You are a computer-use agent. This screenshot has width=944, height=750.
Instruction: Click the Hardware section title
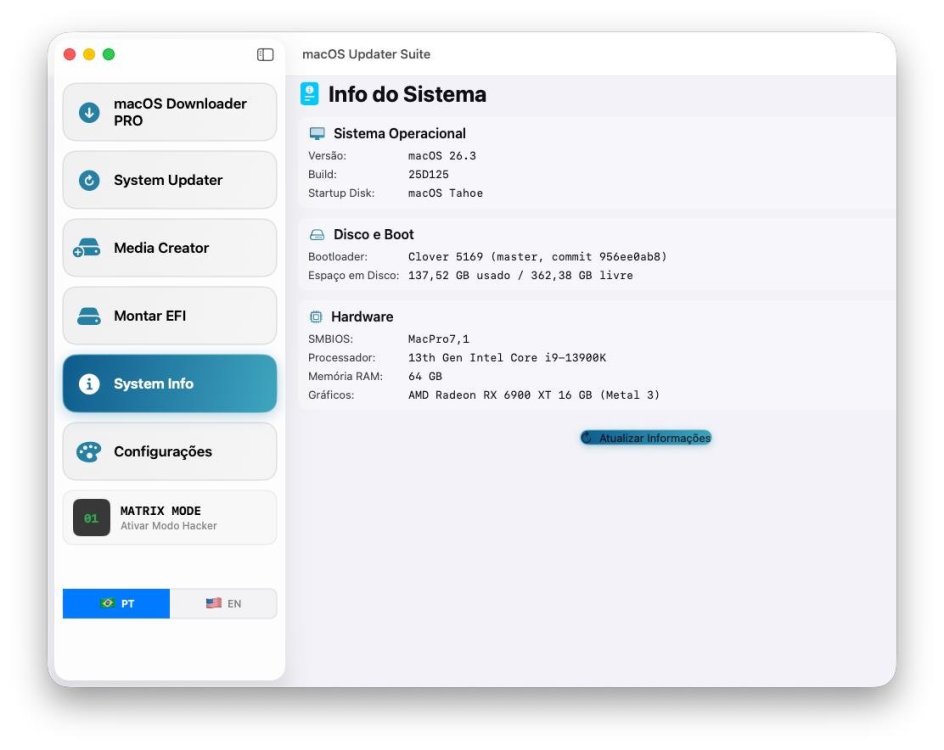click(362, 317)
